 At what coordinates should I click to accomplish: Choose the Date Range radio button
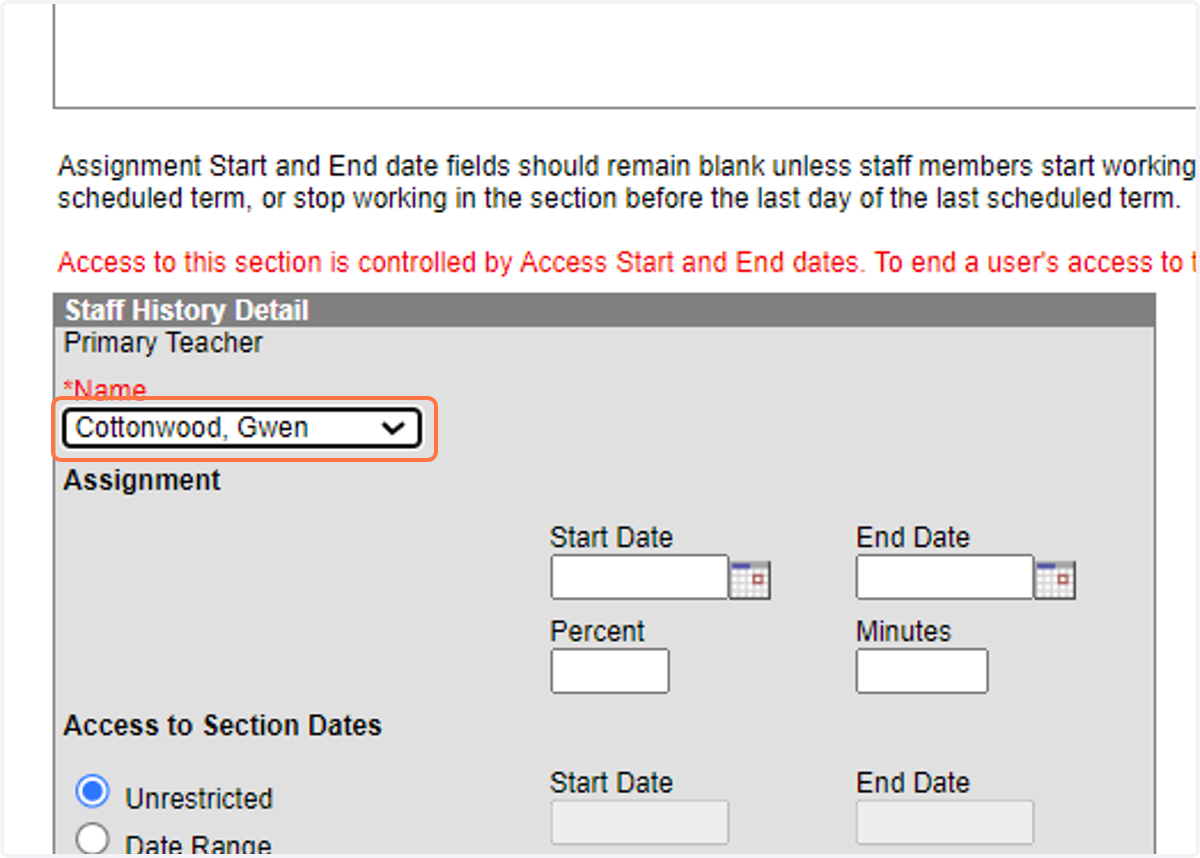point(92,838)
